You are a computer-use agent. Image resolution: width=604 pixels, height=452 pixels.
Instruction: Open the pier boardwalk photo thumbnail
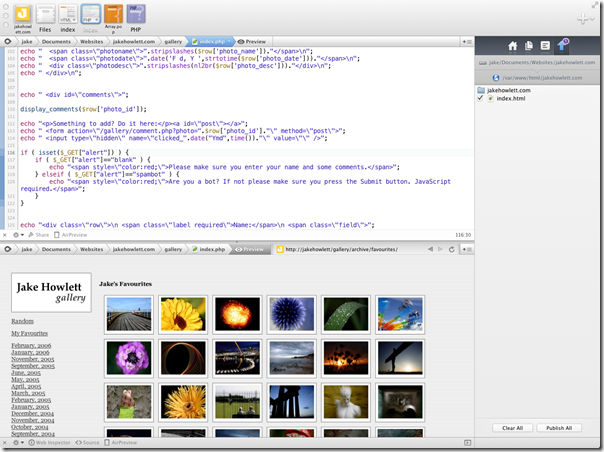[x=129, y=314]
